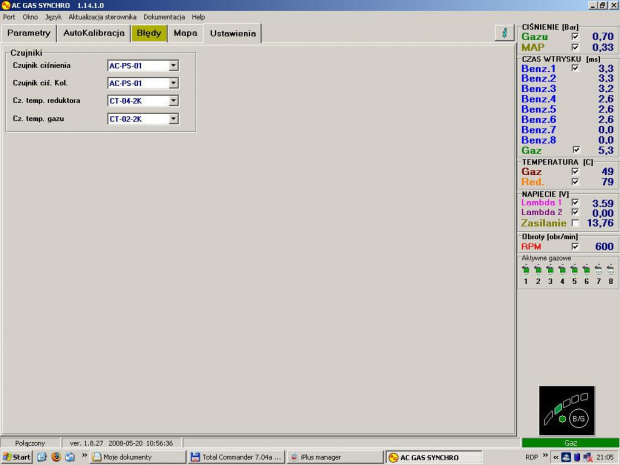Click the Benz.4 label
This screenshot has height=465, width=620.
pyautogui.click(x=539, y=99)
